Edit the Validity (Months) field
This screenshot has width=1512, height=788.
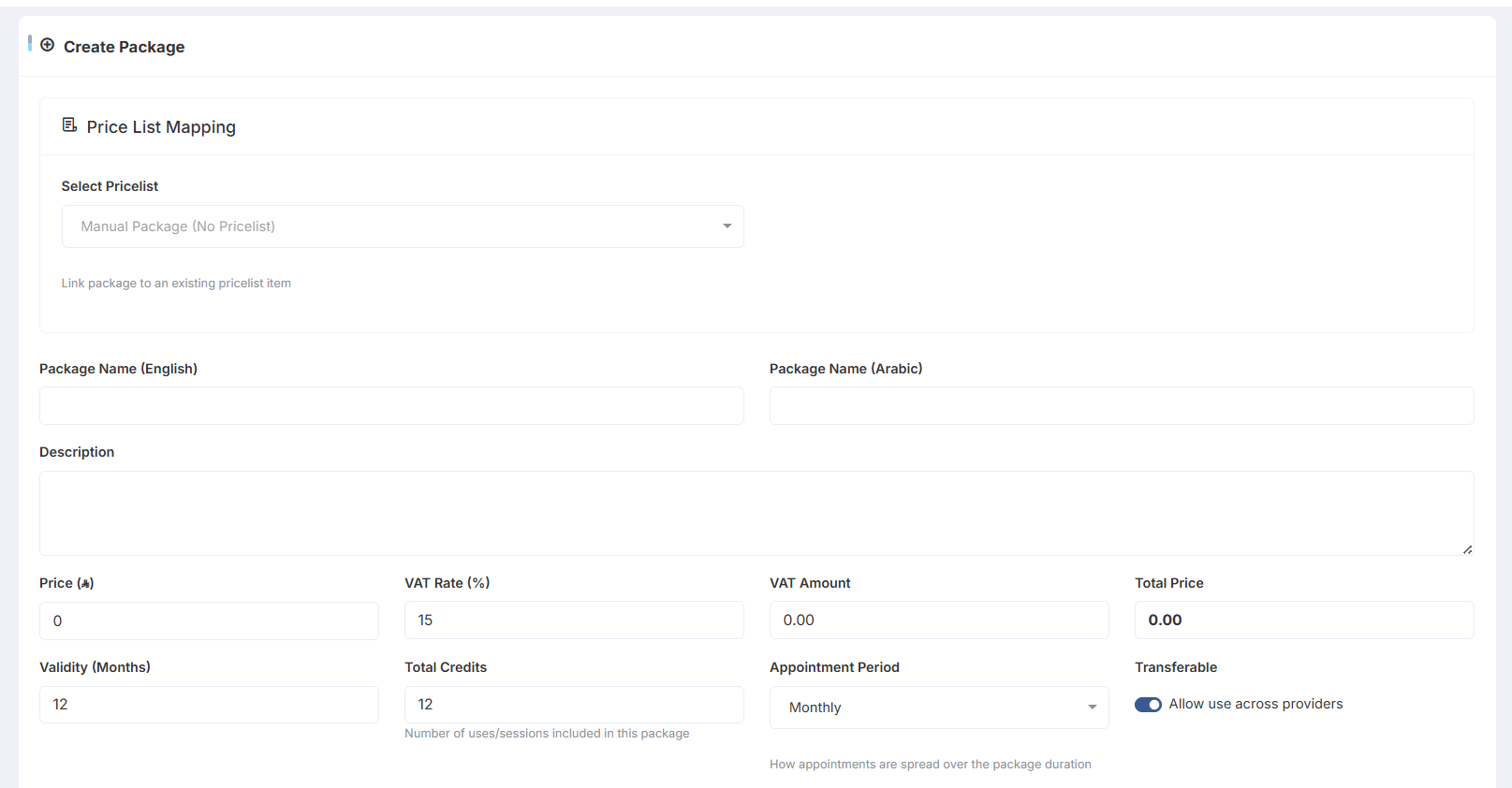(x=209, y=705)
